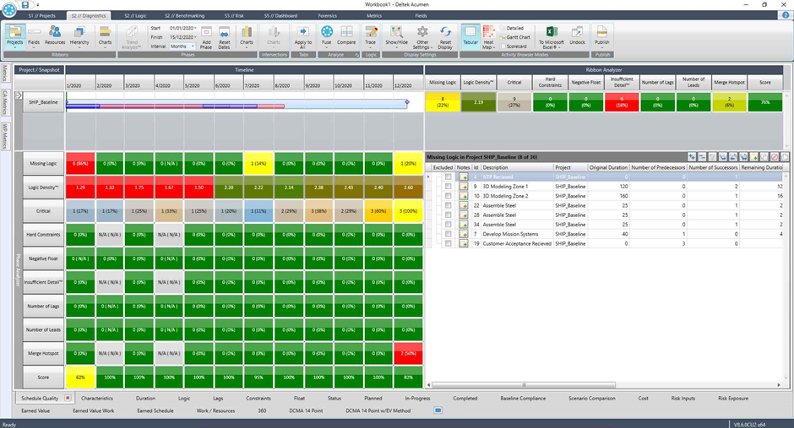Click the Save icon in title bar

[25, 5]
